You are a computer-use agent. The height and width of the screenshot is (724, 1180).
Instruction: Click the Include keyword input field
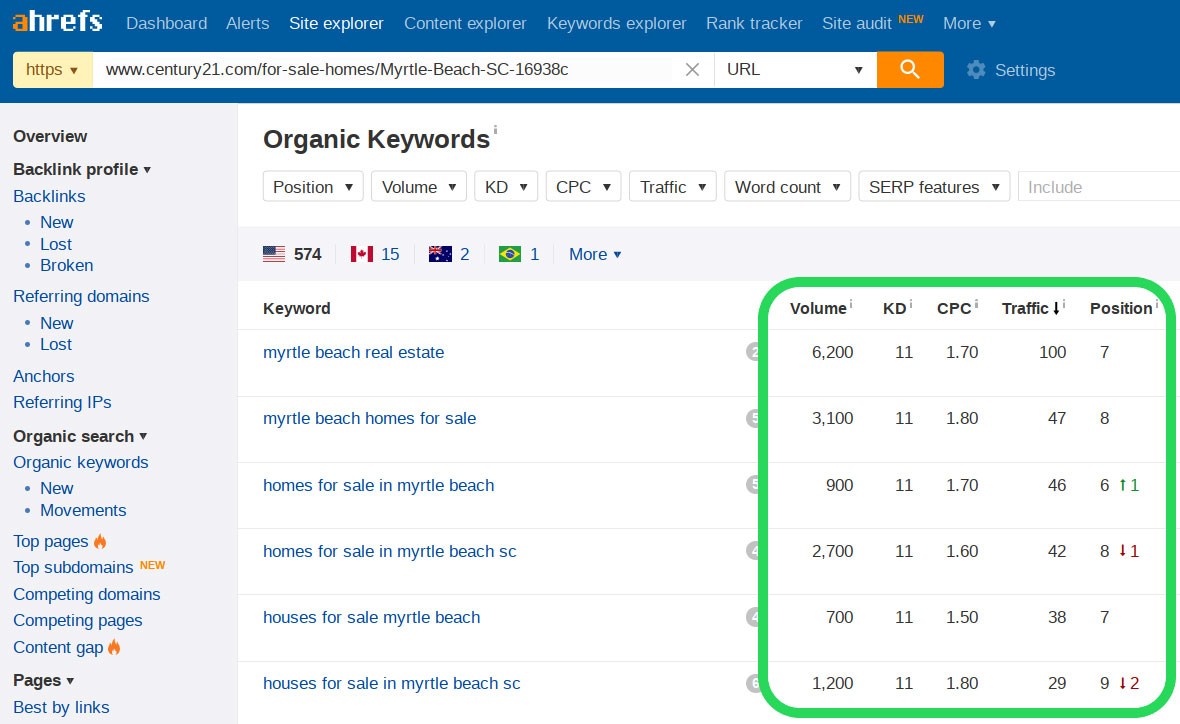coord(1097,187)
